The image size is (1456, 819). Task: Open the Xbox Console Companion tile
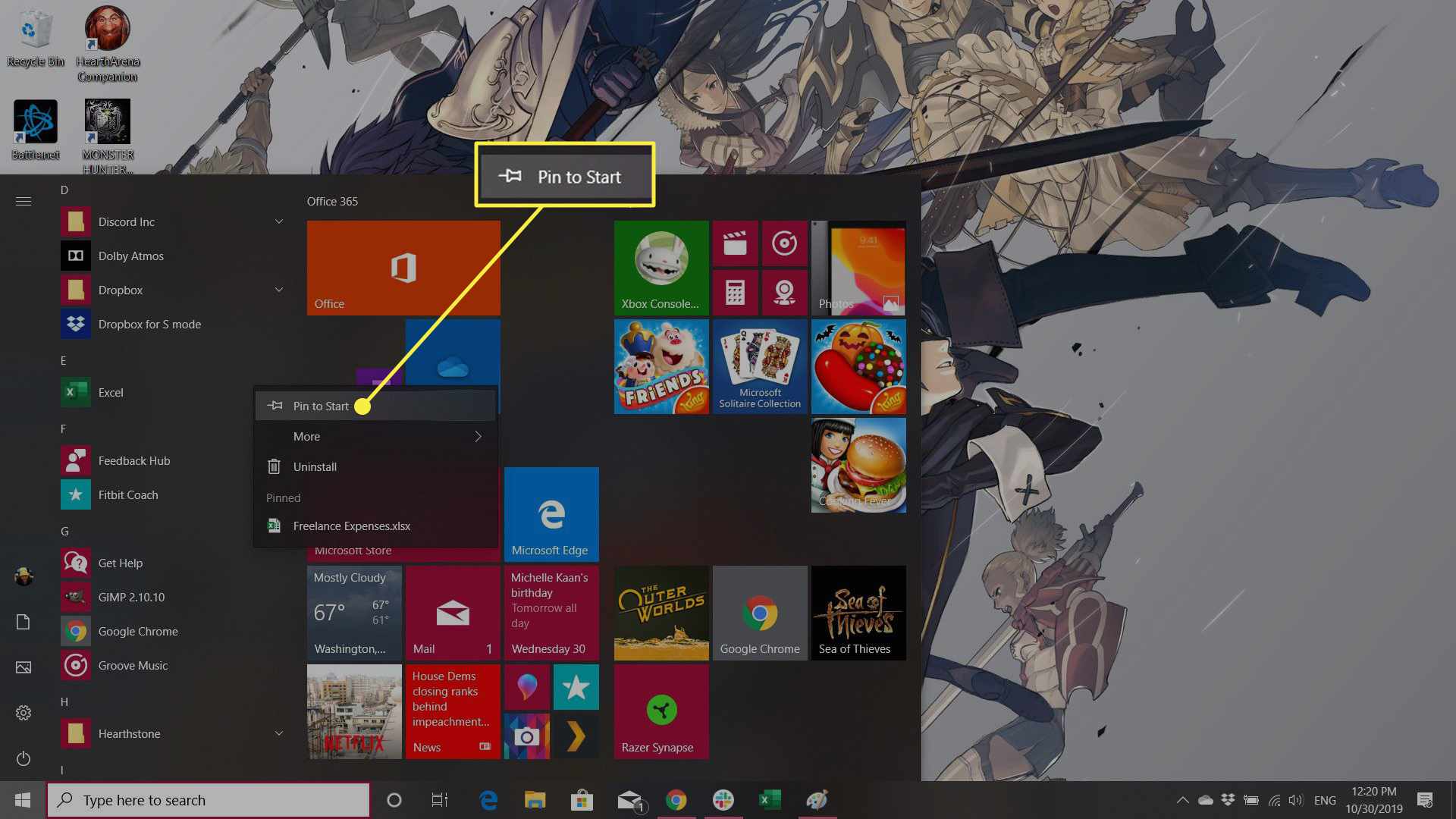tap(661, 268)
